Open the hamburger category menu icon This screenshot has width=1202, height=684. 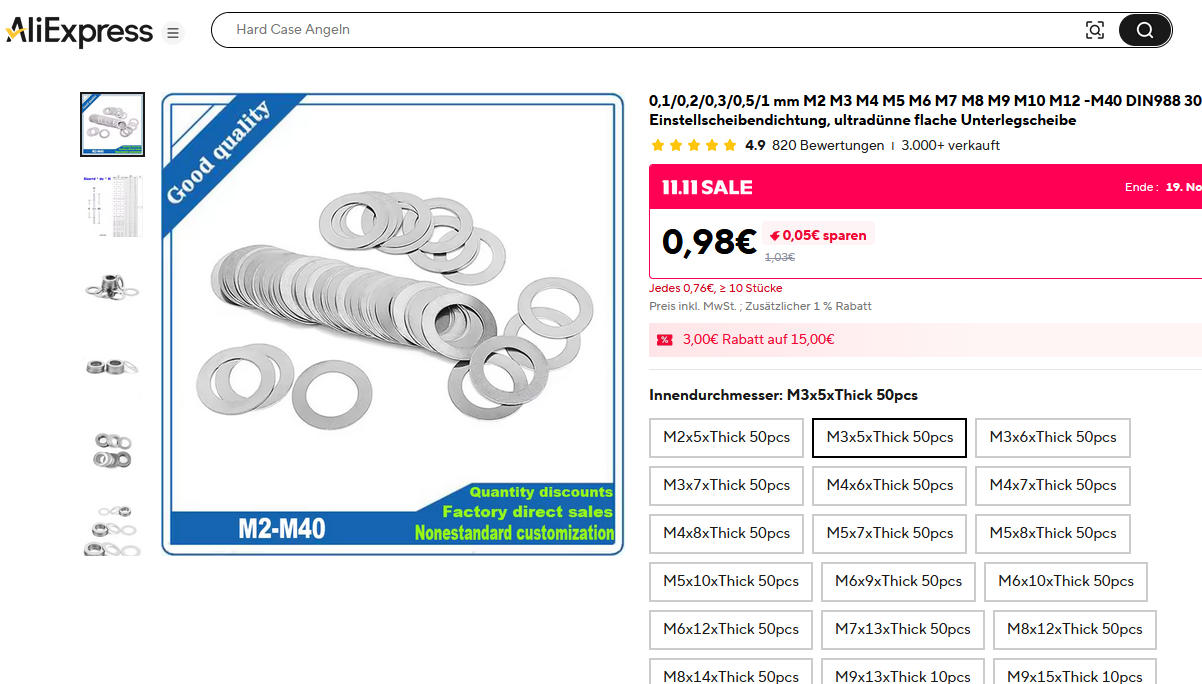173,33
